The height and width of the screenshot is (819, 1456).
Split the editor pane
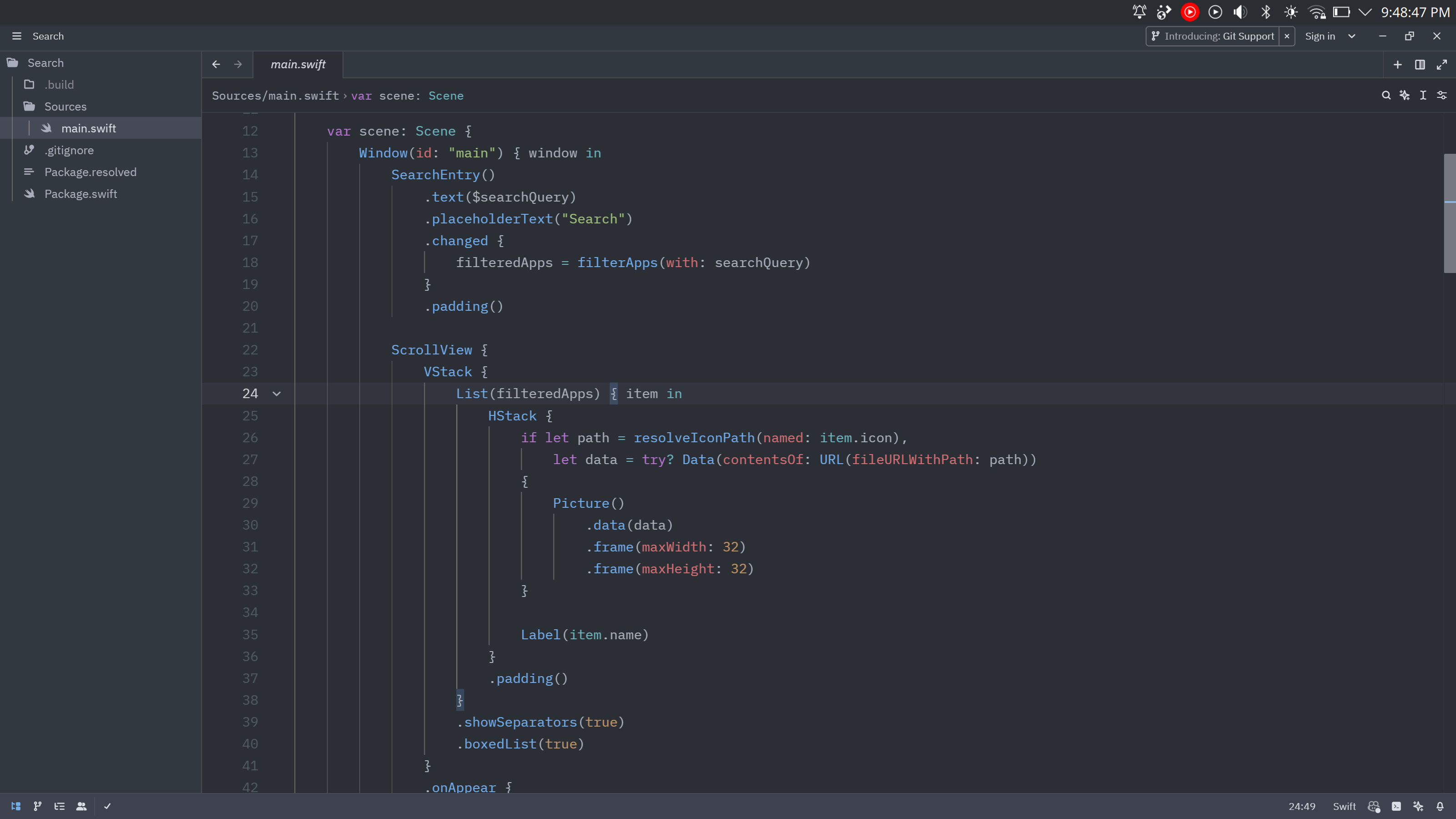1420,65
